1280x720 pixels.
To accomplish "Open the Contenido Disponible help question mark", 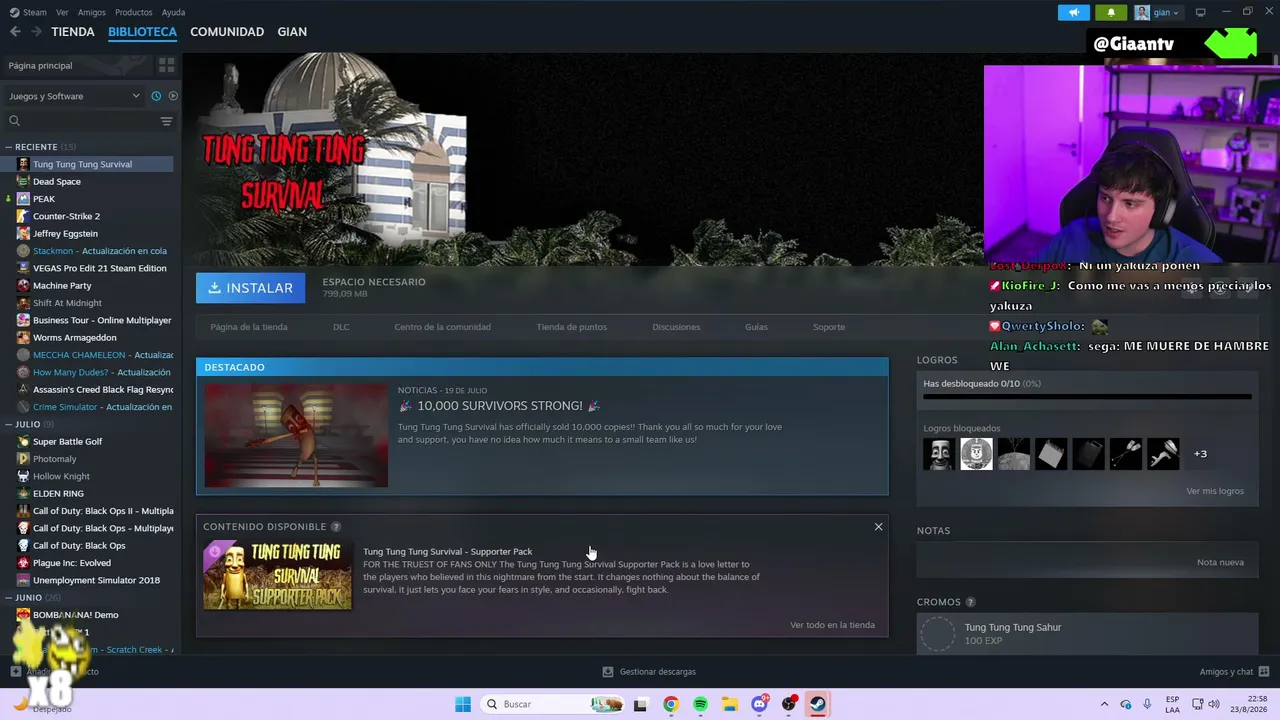I will [x=336, y=527].
